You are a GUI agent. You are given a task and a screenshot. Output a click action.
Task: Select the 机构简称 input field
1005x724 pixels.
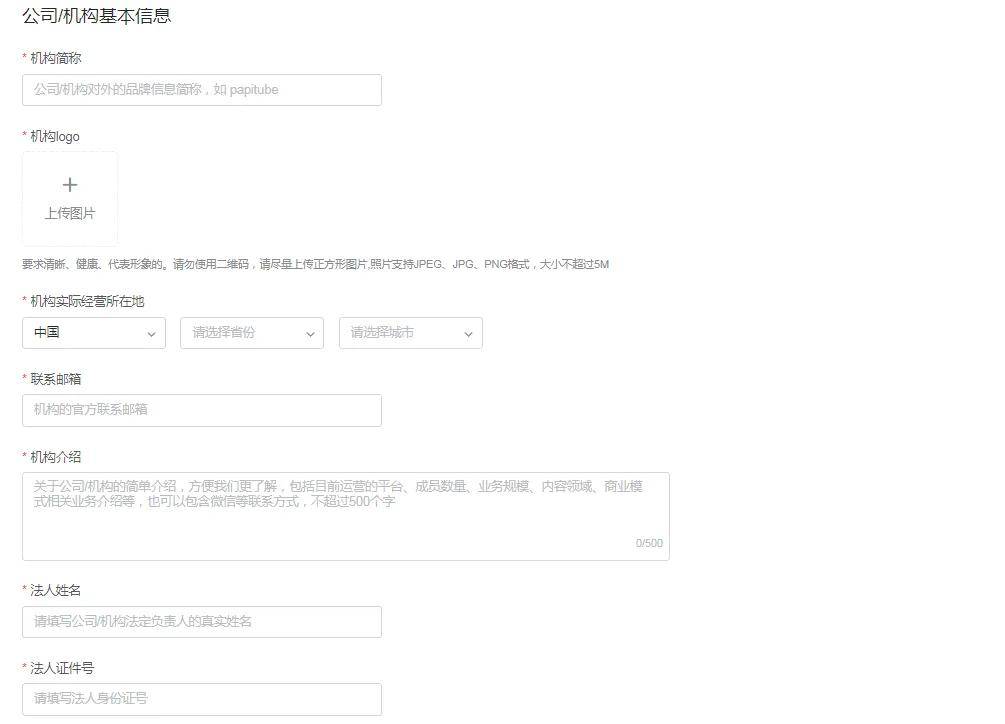point(200,90)
